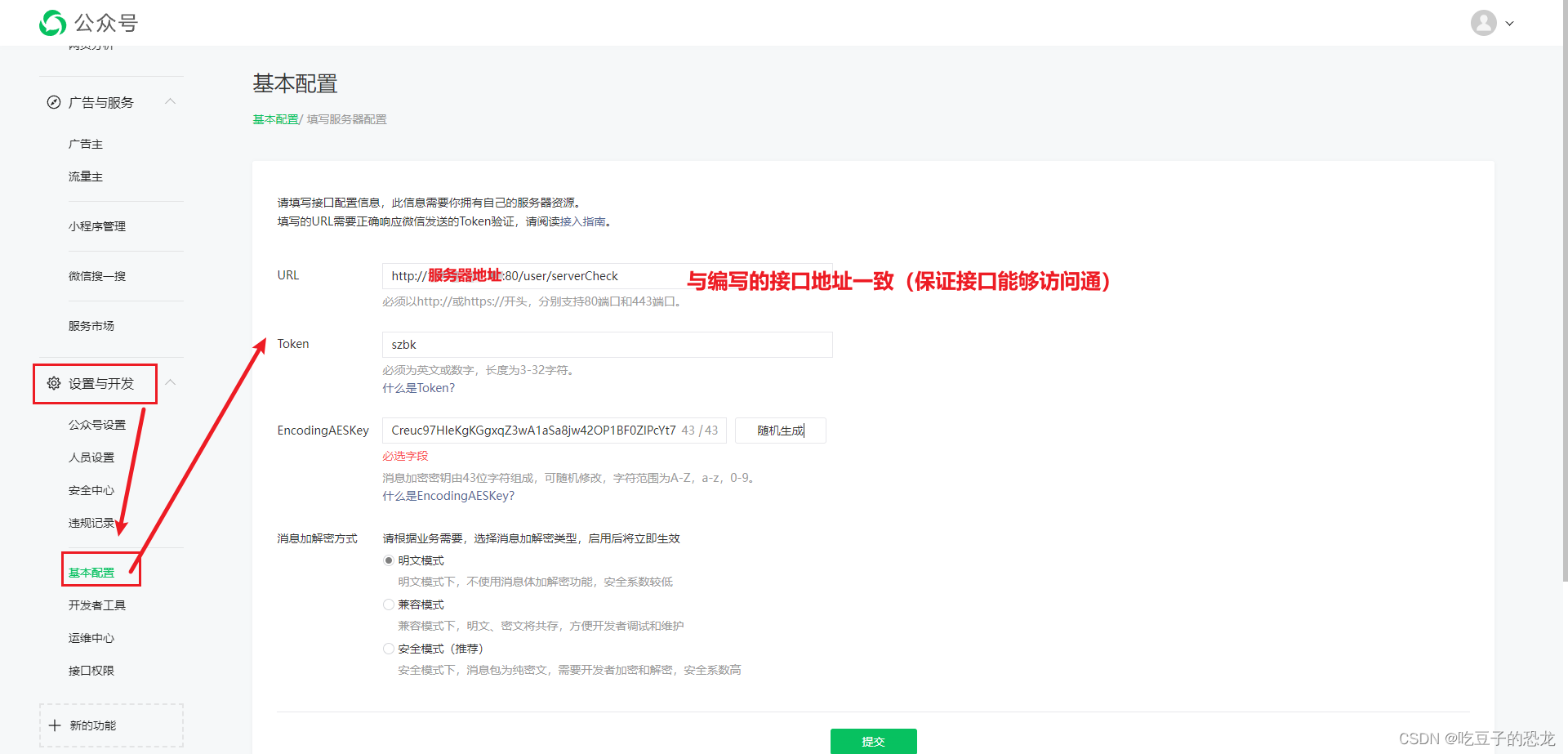Click the 广告与服务 section header text
Screen dimensions: 1568x754
[x=101, y=102]
